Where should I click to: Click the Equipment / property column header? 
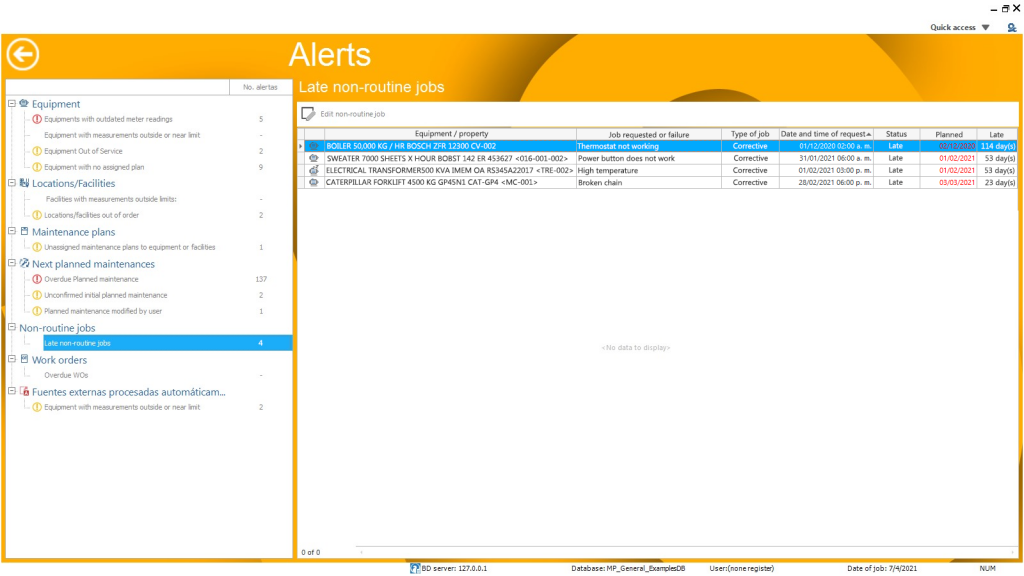(451, 134)
